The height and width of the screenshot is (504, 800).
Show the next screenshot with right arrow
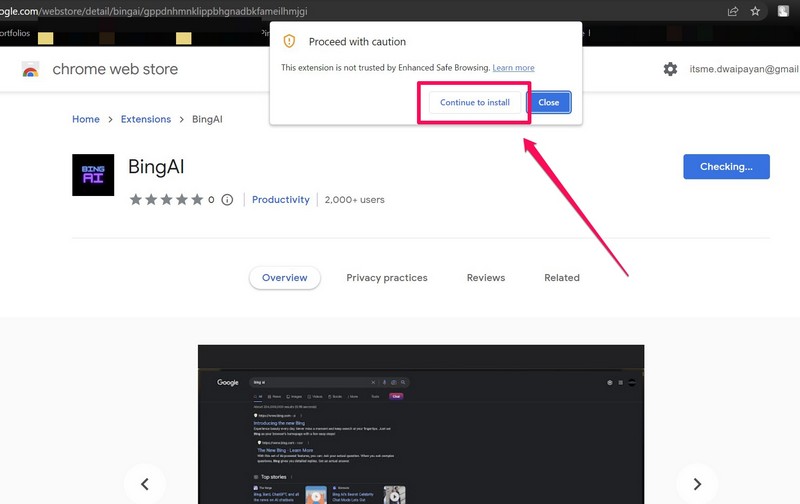(x=697, y=484)
